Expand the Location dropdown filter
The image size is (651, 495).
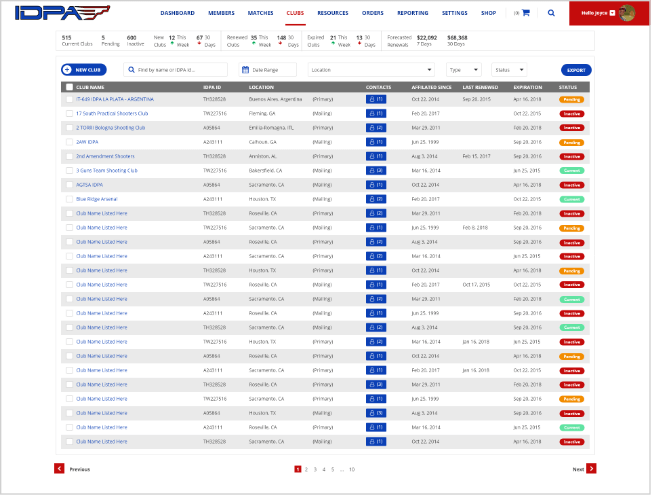370,70
